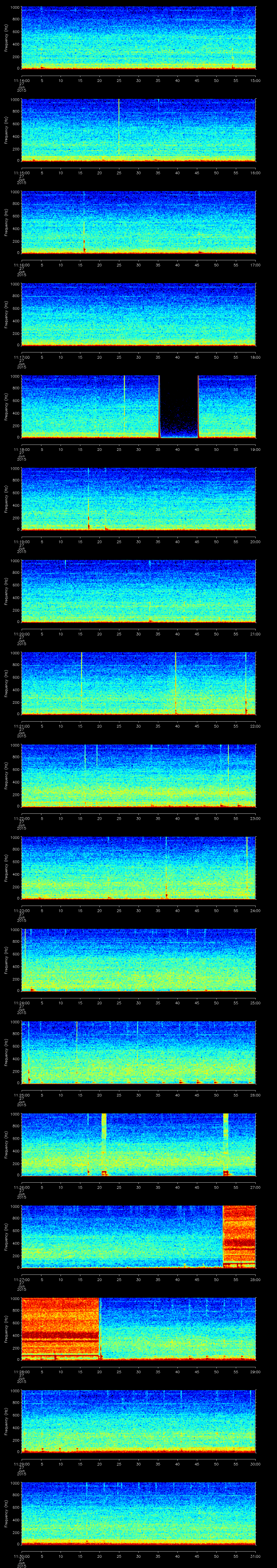Click the 11:26:00 start time label

21,1187
